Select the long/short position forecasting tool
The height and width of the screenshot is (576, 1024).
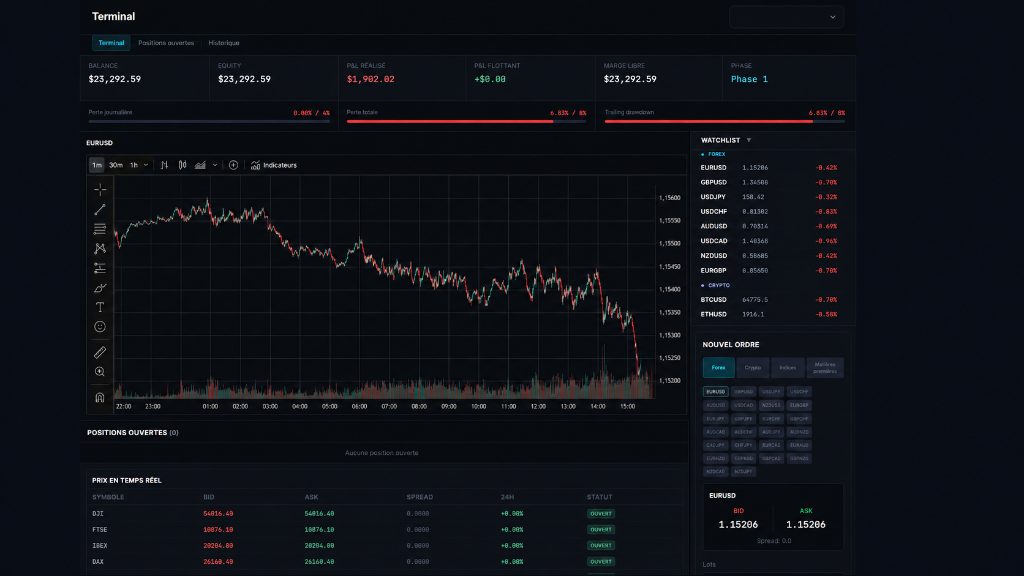(100, 268)
